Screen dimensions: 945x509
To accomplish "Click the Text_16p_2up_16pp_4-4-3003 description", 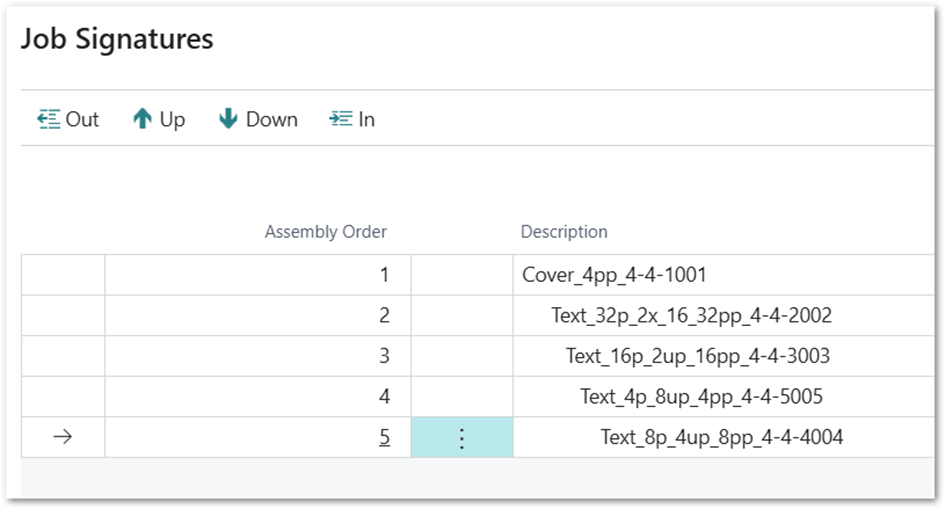I will (x=697, y=356).
